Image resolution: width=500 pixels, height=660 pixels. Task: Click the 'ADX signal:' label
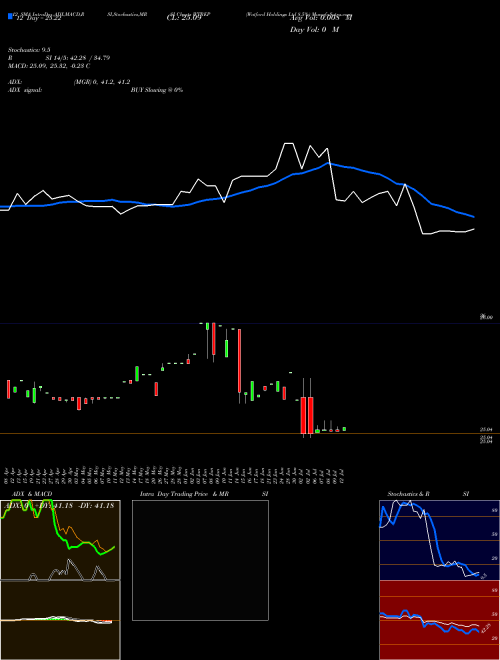24,90
